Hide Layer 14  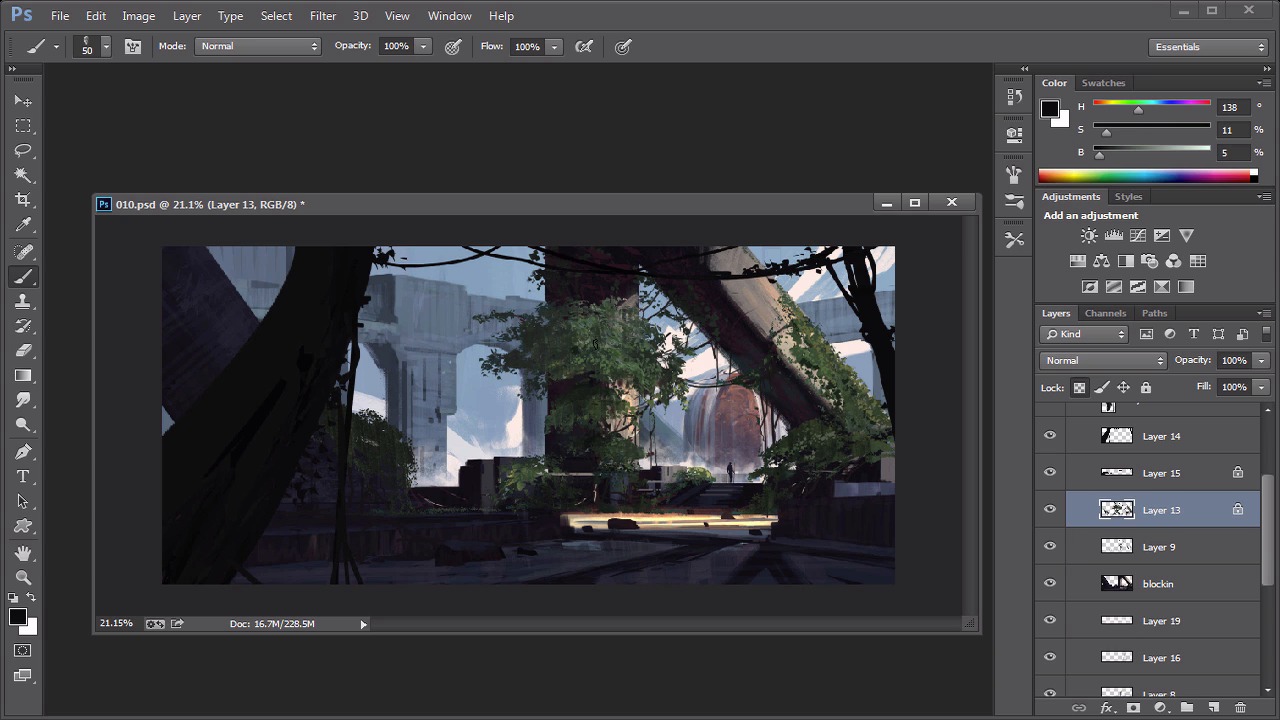point(1050,436)
